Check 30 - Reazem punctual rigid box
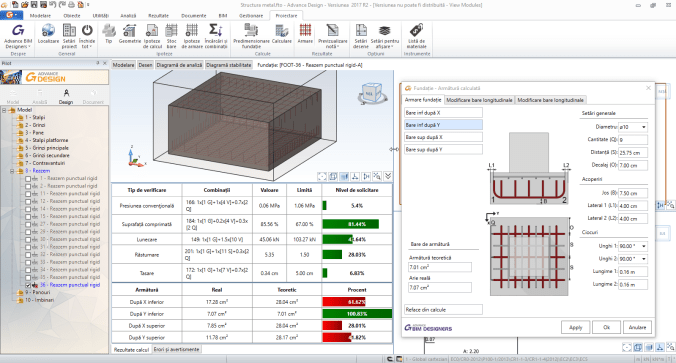 coord(28,239)
